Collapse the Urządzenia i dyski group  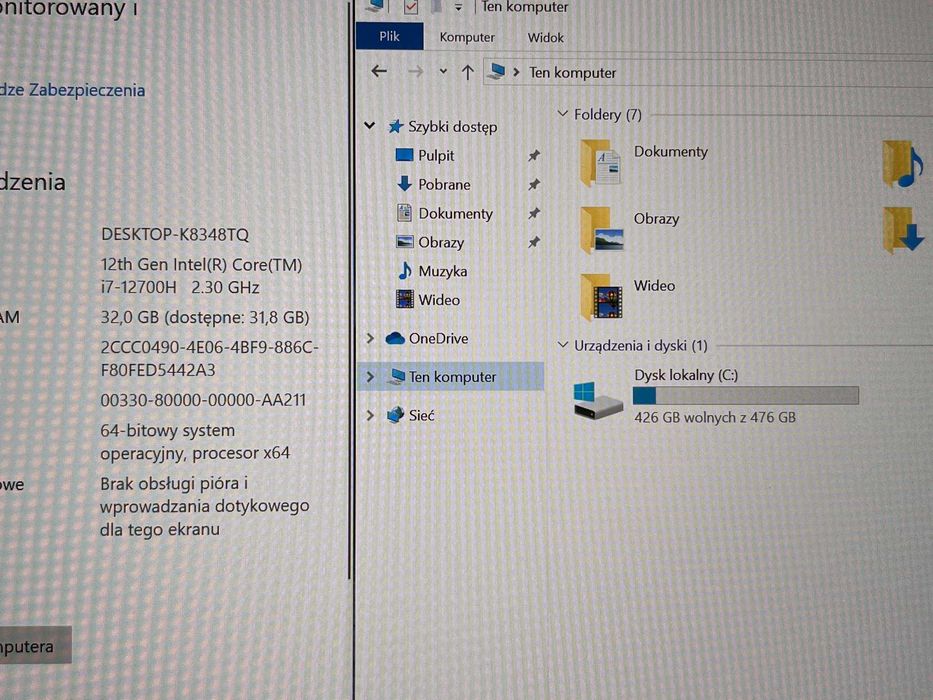coord(563,345)
